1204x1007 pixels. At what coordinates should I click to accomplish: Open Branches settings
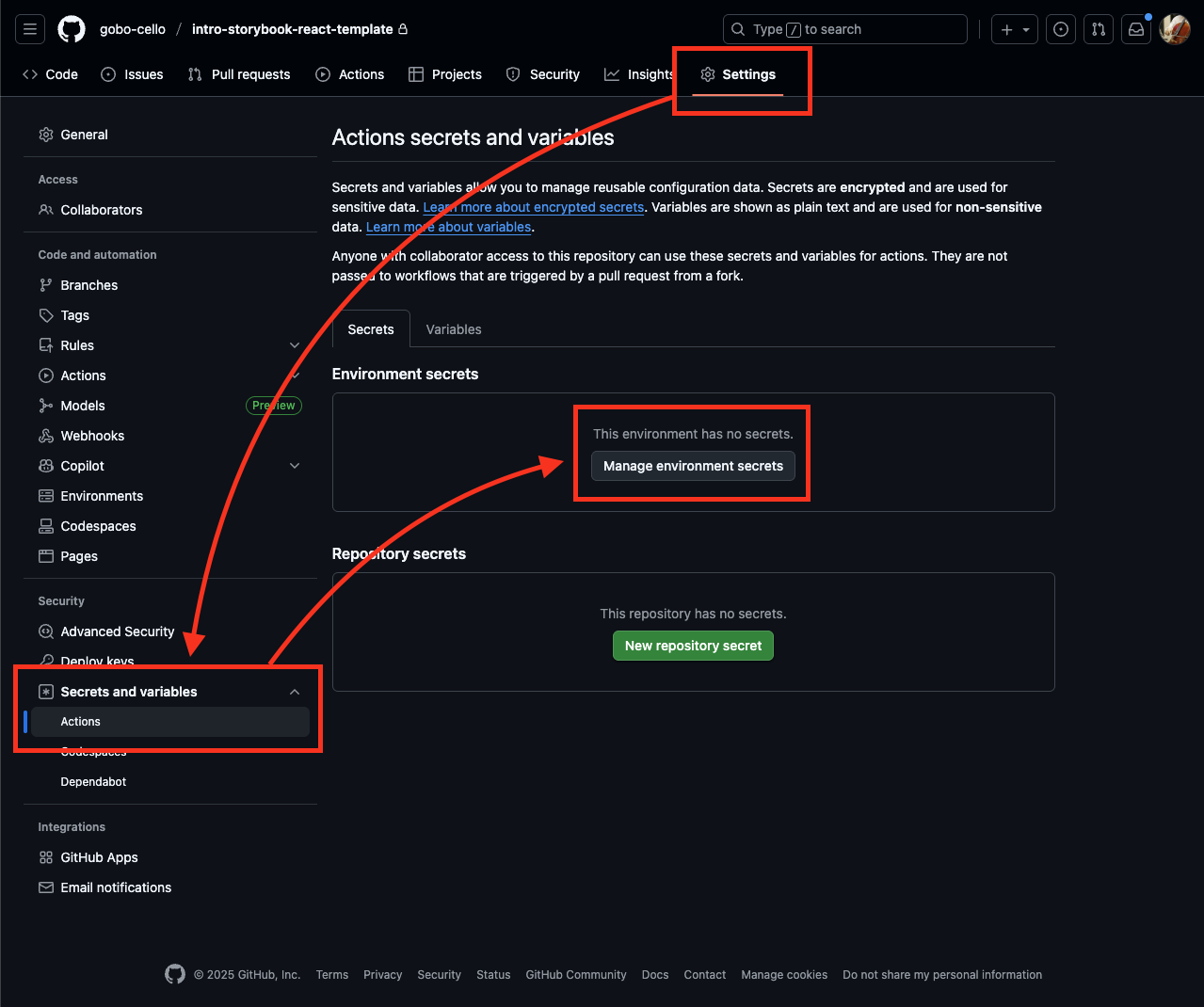coord(170,285)
